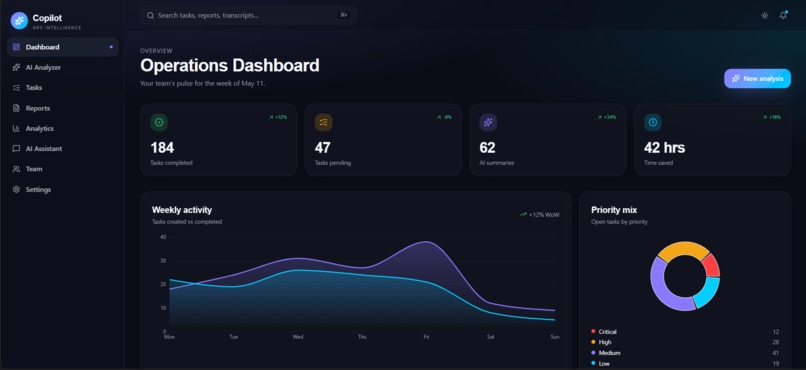Open AI Assistant in the sidebar

63,149
